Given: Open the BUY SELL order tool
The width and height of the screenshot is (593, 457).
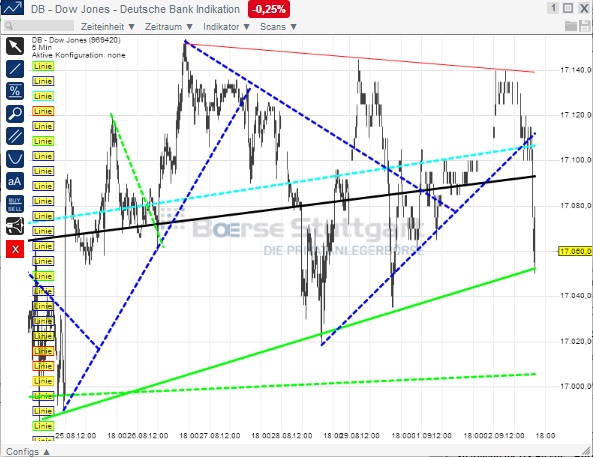Looking at the screenshot, I should pyautogui.click(x=15, y=204).
